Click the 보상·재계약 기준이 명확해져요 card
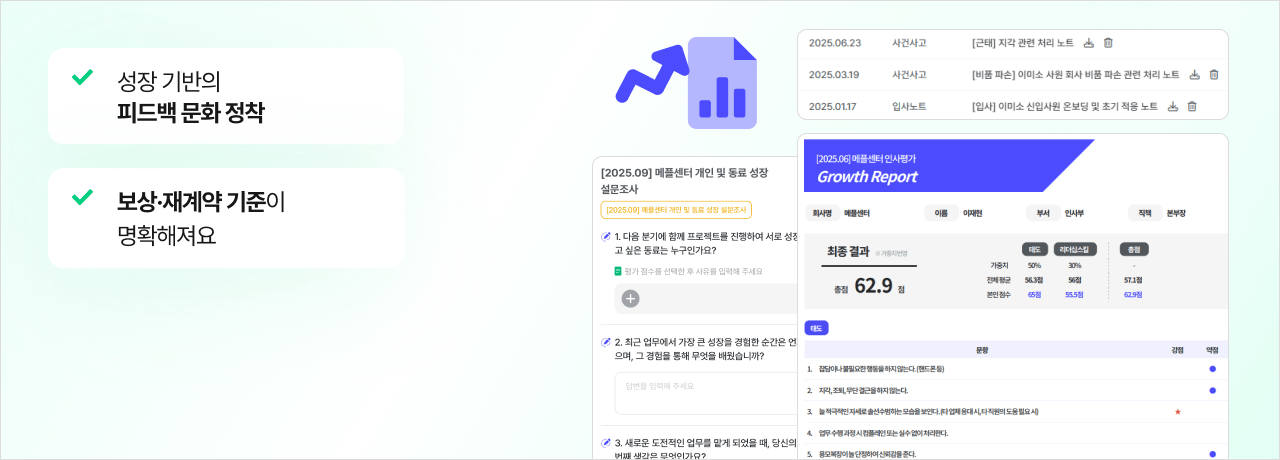The image size is (1280, 460). click(x=226, y=218)
